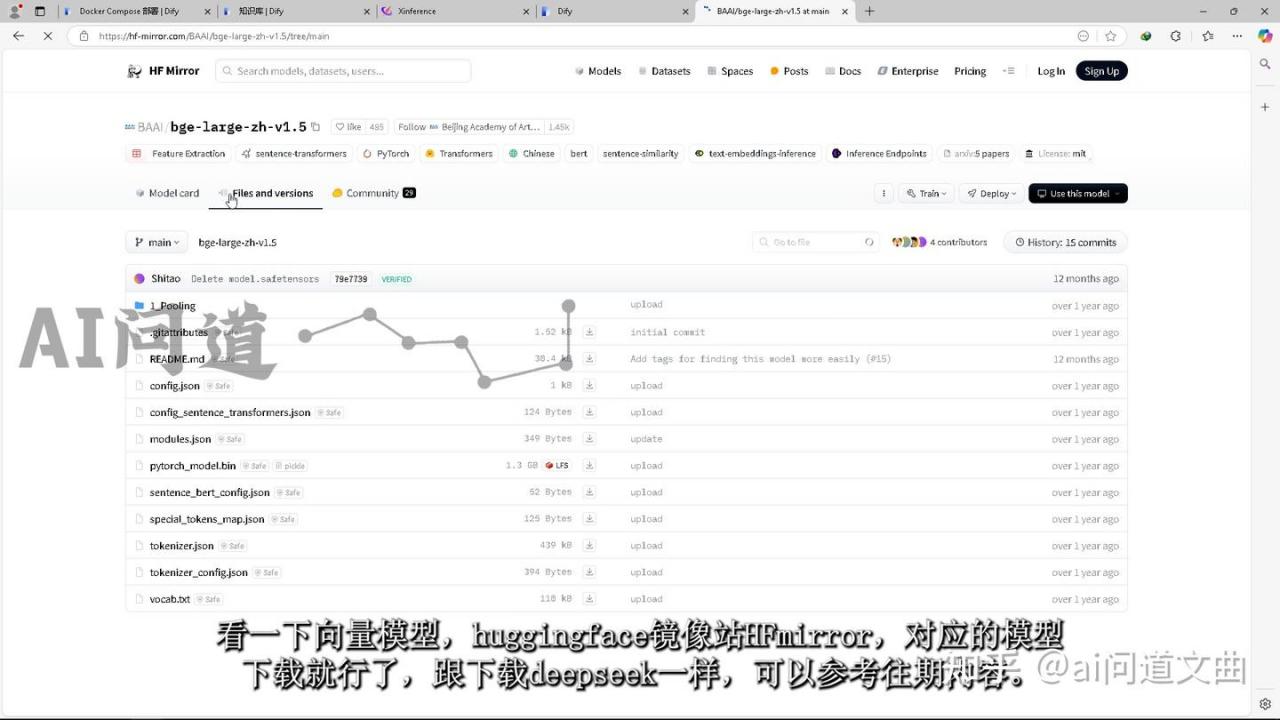Click the Shitao author name

tap(166, 279)
